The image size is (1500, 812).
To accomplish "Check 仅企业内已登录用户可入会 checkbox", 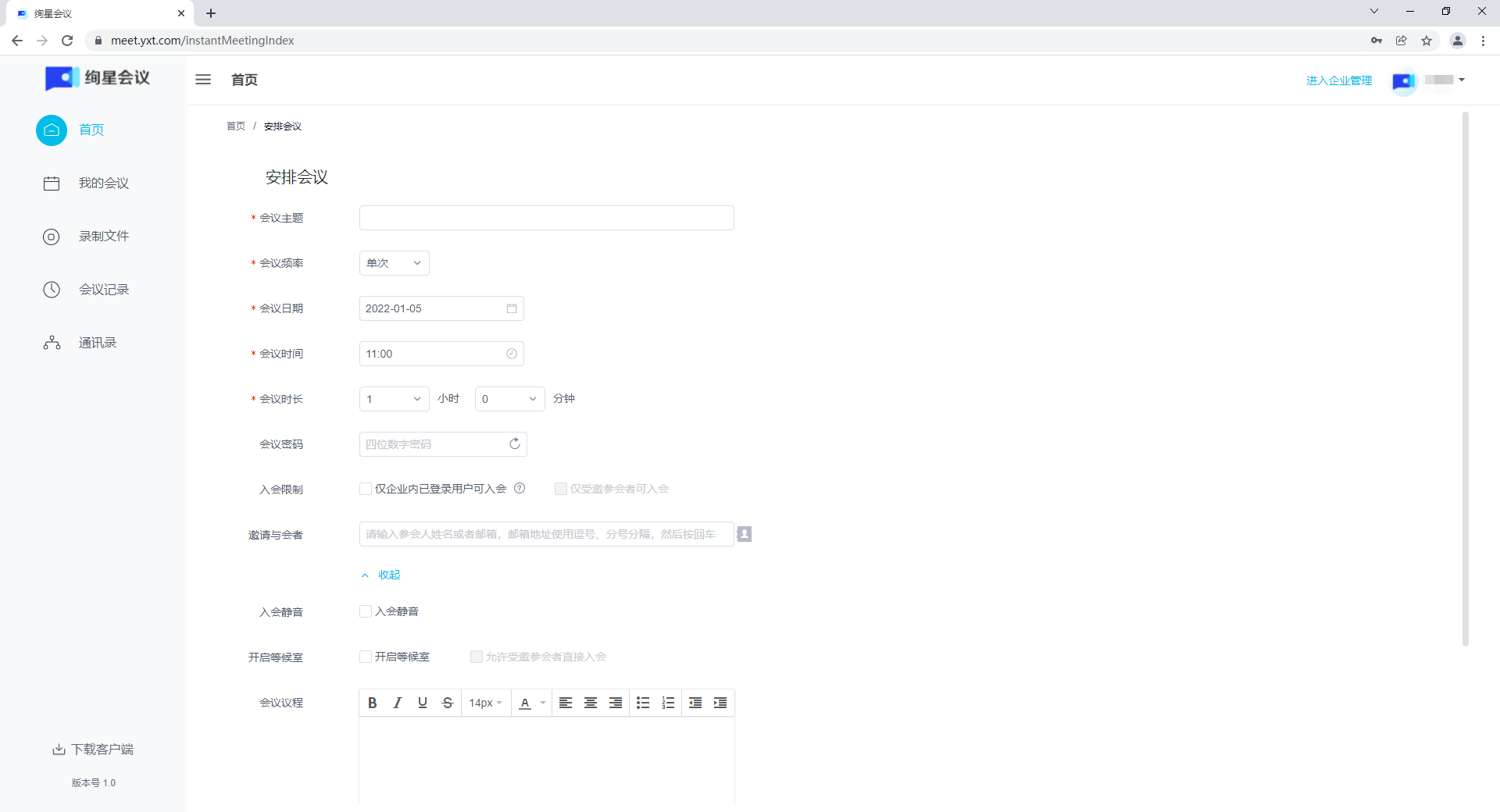I will pyautogui.click(x=366, y=489).
